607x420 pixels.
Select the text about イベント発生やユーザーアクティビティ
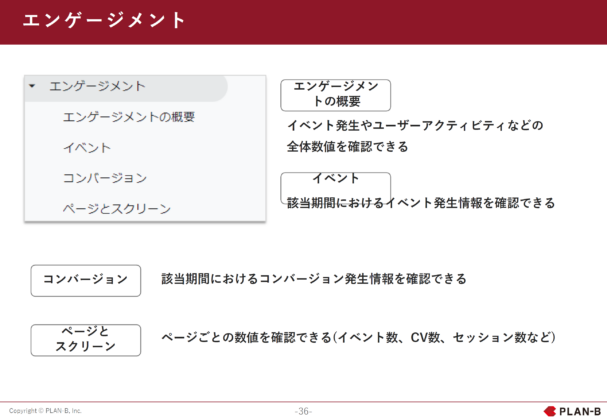[414, 136]
